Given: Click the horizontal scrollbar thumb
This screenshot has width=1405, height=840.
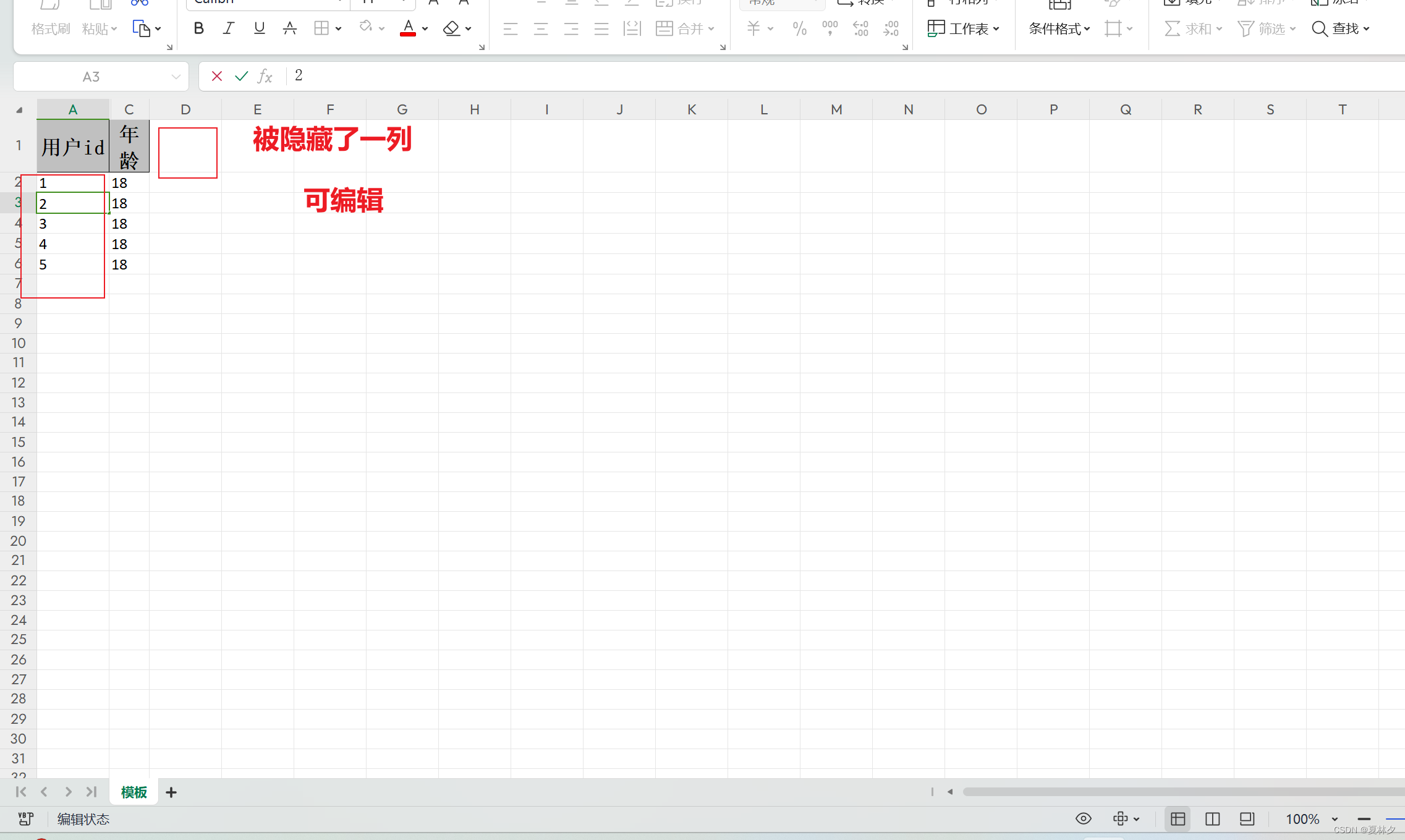Looking at the screenshot, I should (x=1183, y=792).
